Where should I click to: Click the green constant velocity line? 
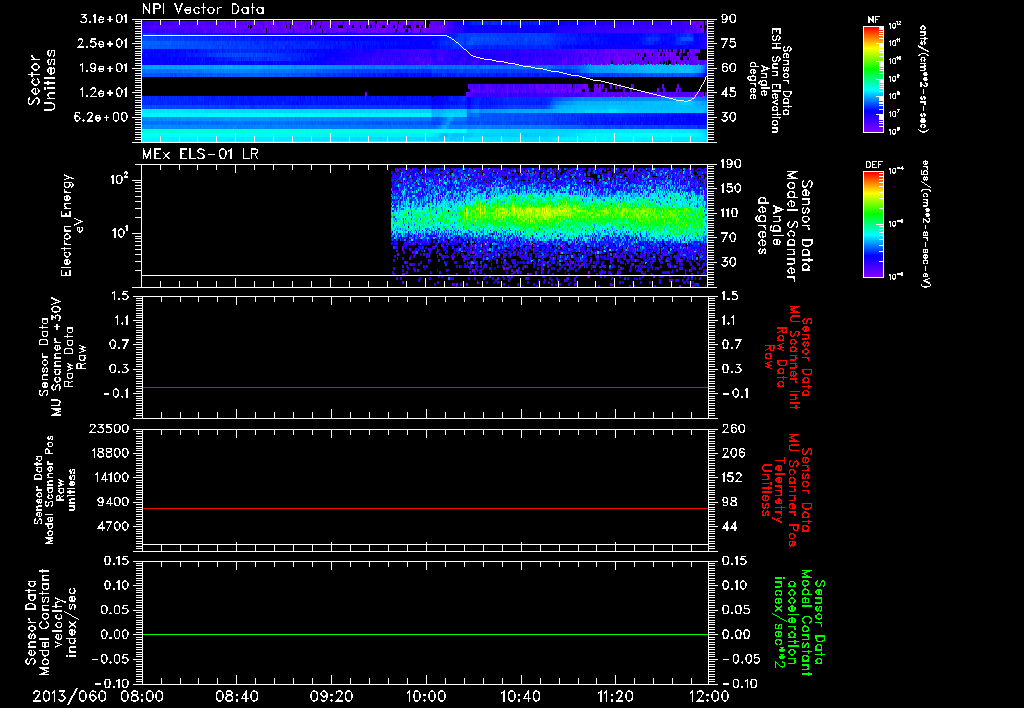click(x=425, y=634)
